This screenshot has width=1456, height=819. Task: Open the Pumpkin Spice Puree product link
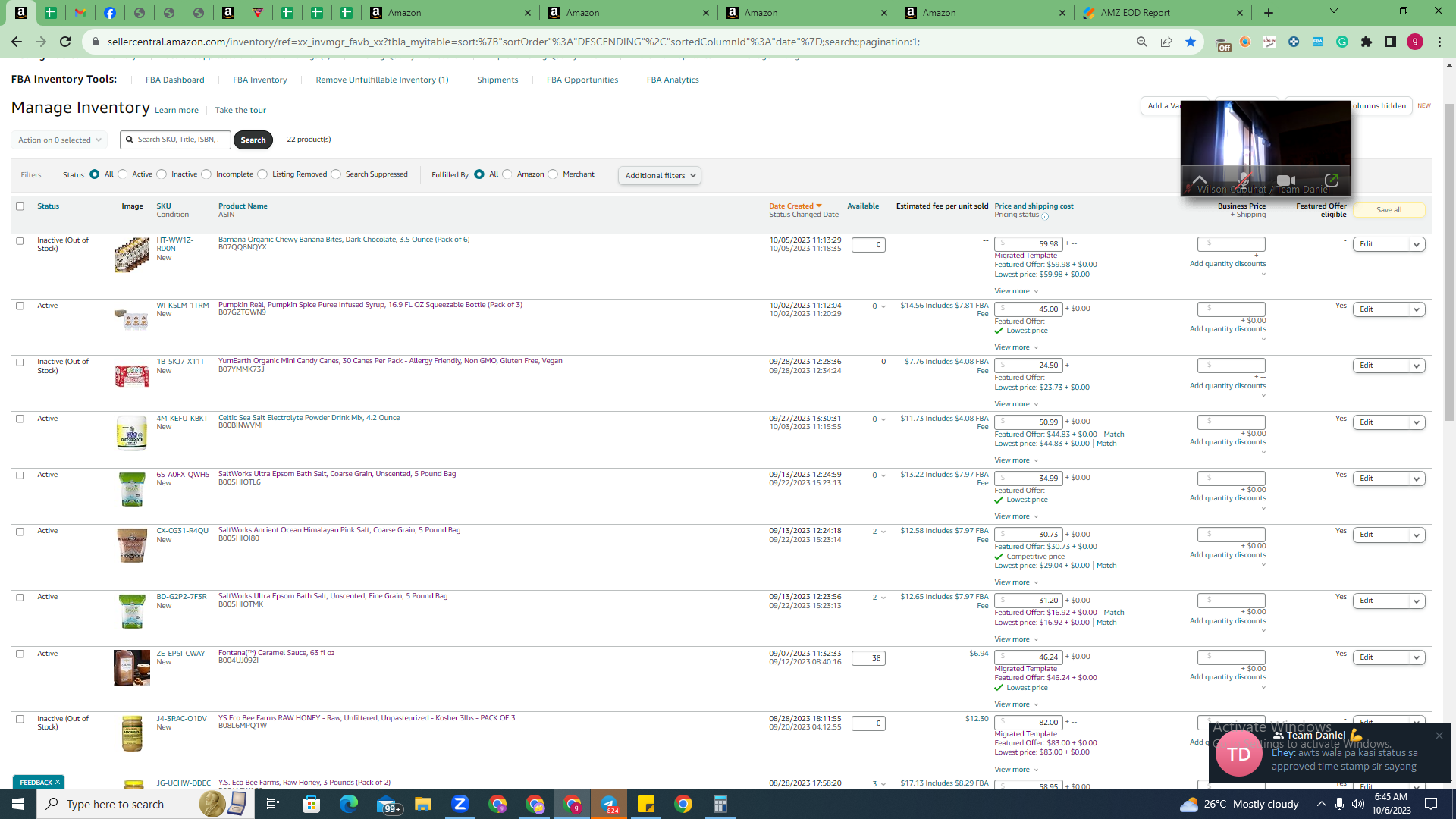point(370,305)
